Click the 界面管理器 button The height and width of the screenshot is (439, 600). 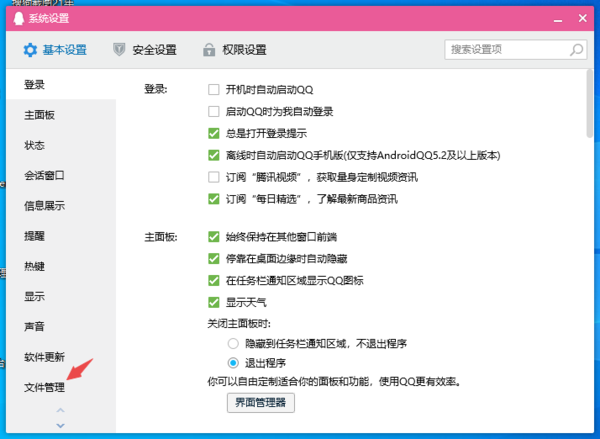coord(261,403)
